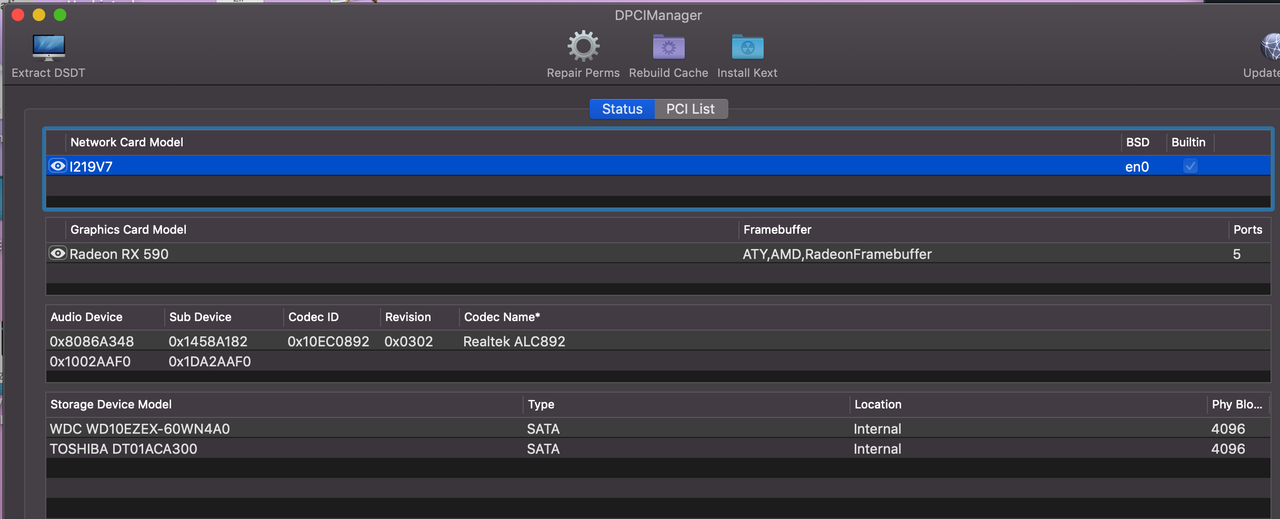Click Internal location of the WDC drive
Screen dimensions: 1280x519
tap(877, 429)
